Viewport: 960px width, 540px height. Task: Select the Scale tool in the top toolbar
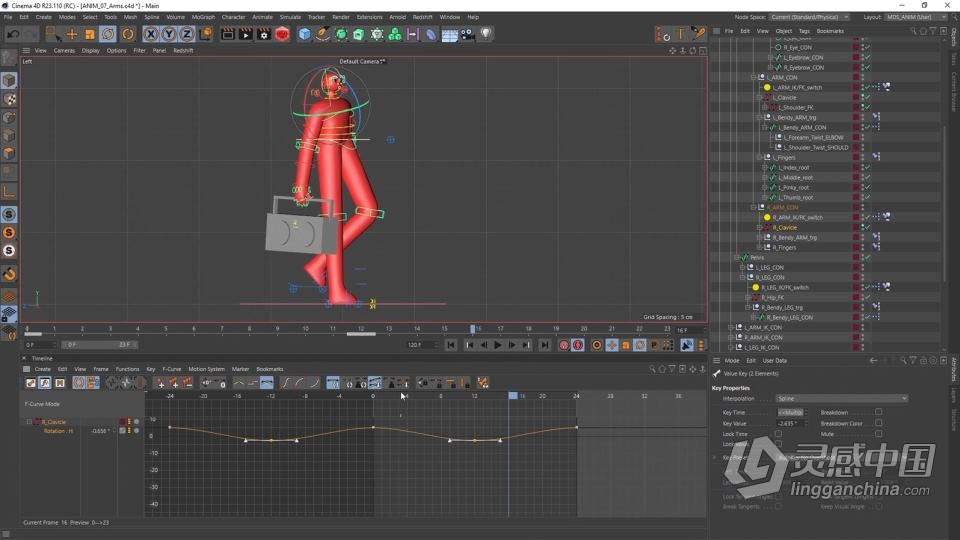pyautogui.click(x=89, y=34)
